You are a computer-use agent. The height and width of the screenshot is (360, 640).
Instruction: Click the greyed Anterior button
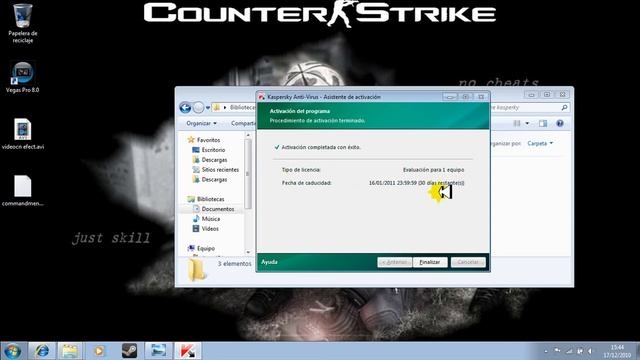[394, 262]
